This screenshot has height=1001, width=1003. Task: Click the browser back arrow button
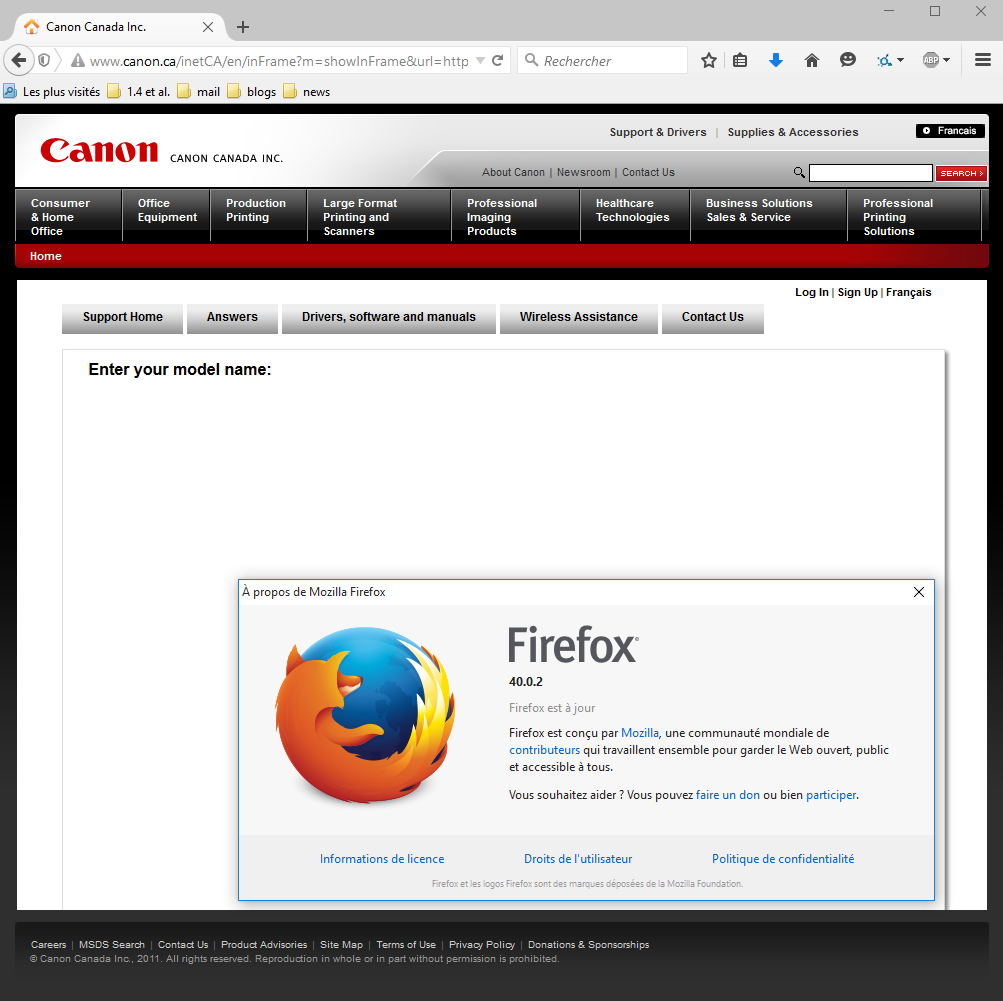(19, 61)
